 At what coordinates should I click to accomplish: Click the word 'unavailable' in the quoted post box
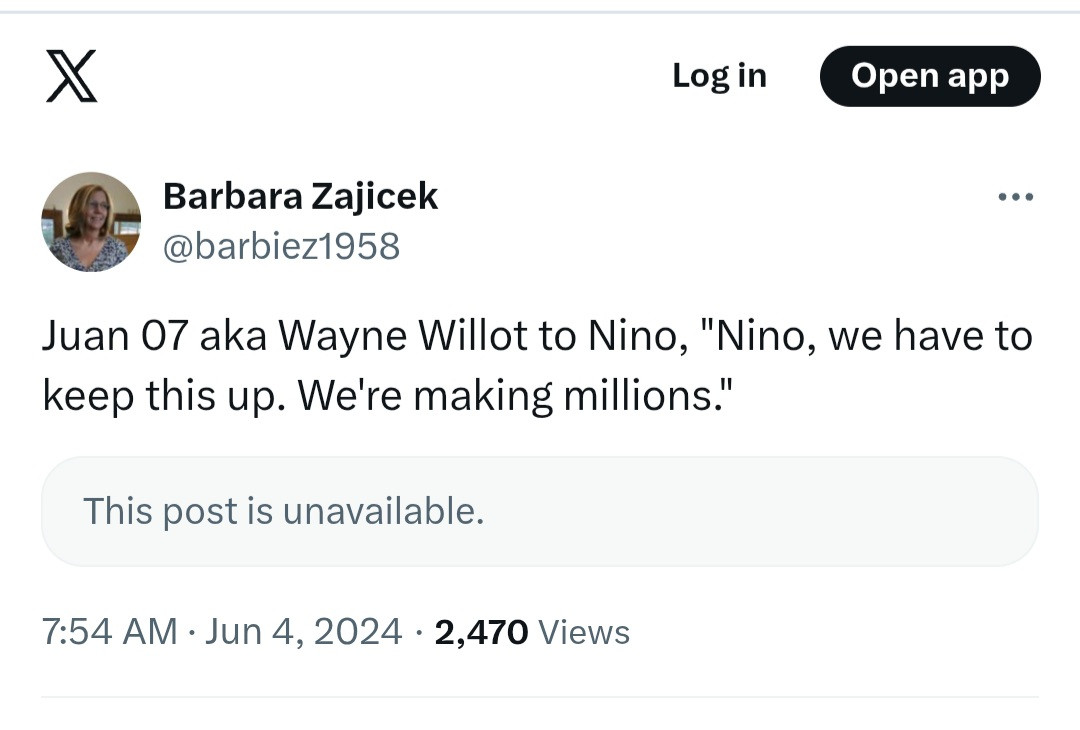pos(384,512)
